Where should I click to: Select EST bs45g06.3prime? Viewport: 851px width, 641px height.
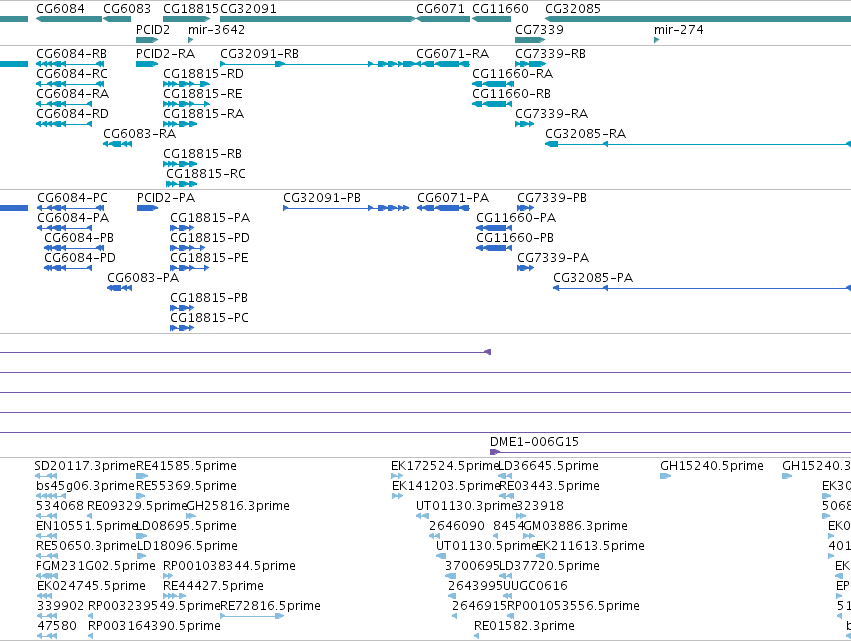click(x=85, y=486)
